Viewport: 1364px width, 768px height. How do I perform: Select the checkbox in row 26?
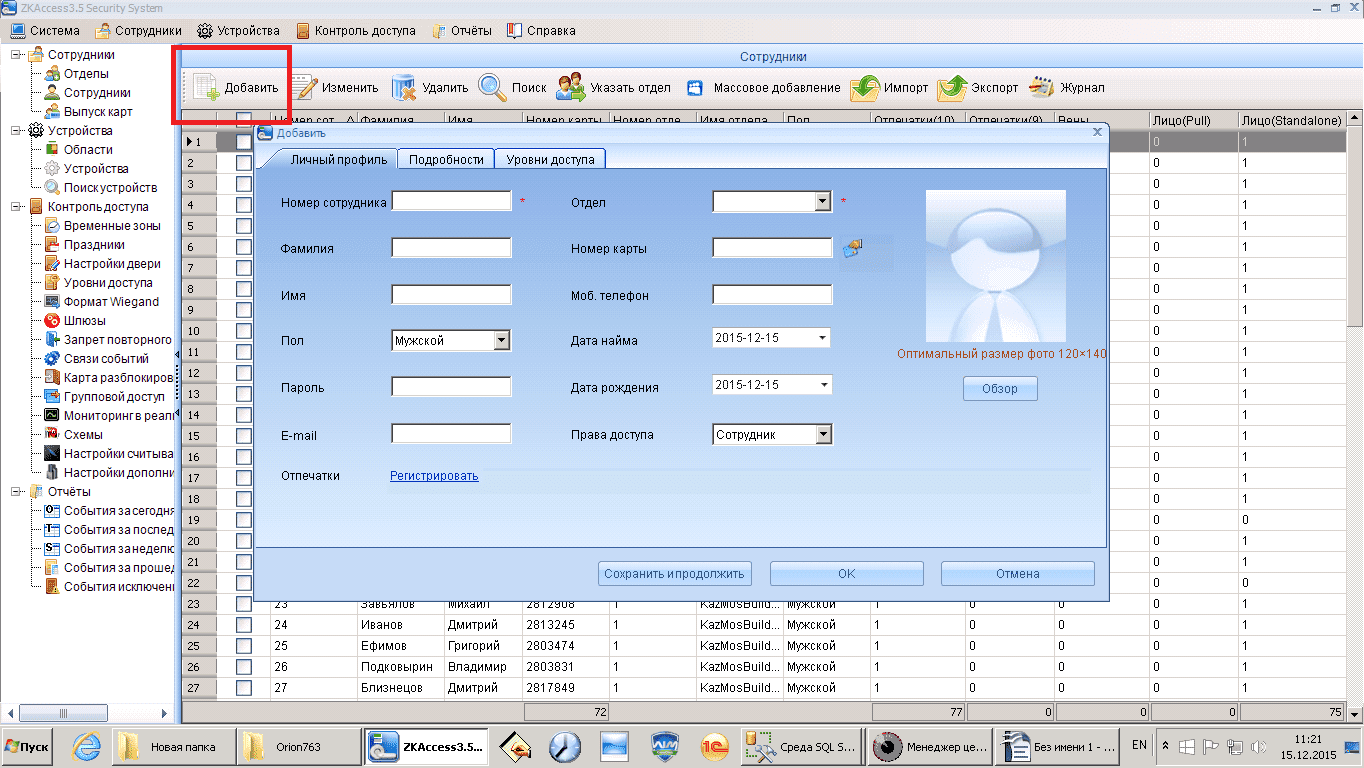244,667
